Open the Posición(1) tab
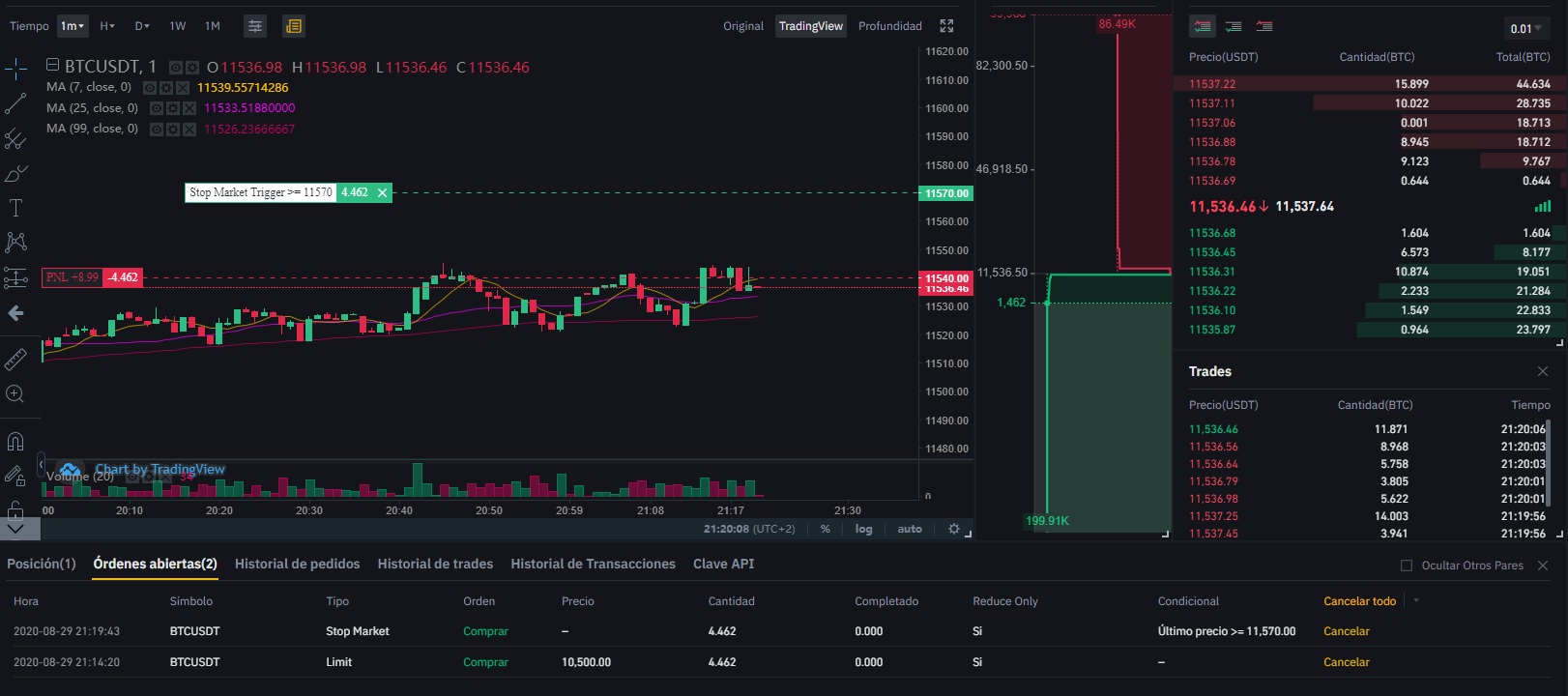 pyautogui.click(x=42, y=564)
